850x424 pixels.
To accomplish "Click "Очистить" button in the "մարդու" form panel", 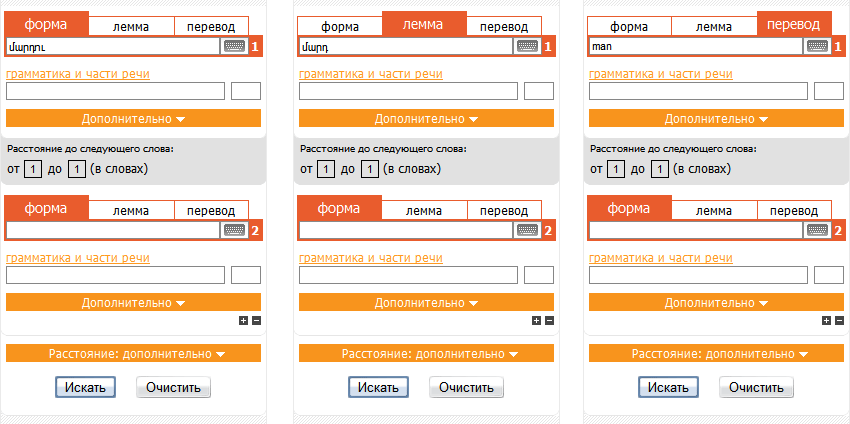I will point(173,387).
